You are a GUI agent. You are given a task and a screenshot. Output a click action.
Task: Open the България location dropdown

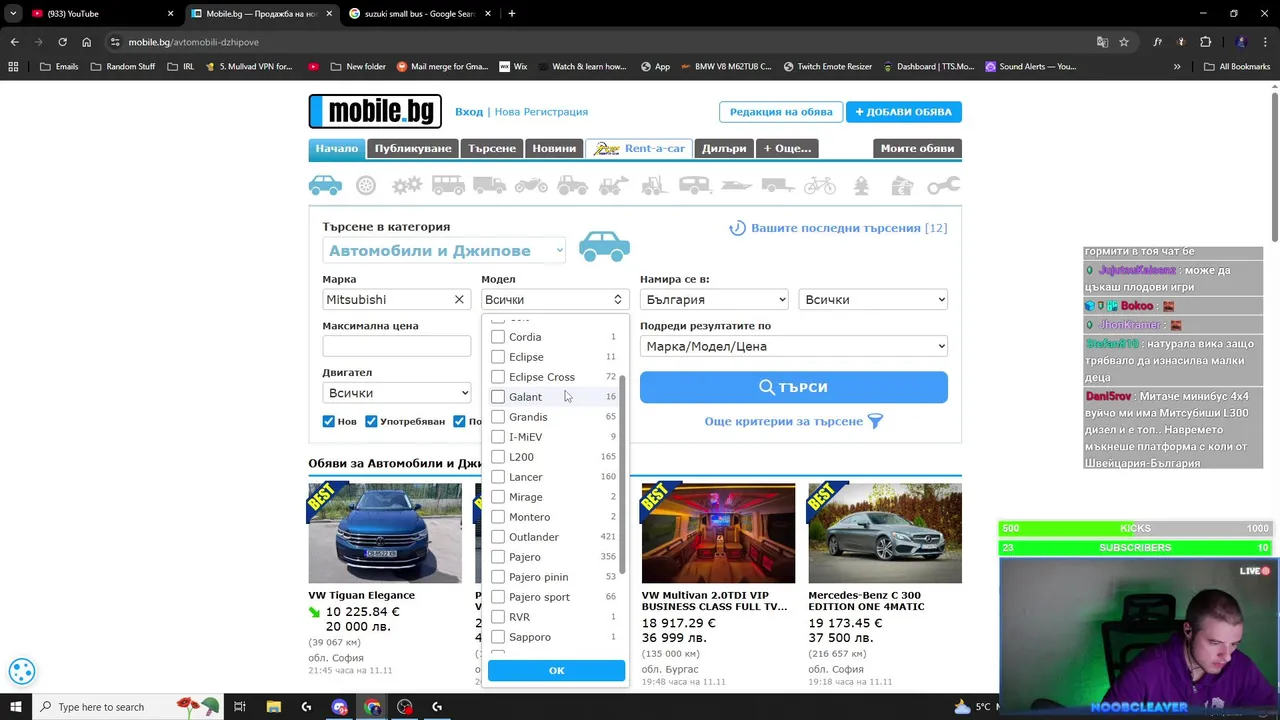pos(714,299)
